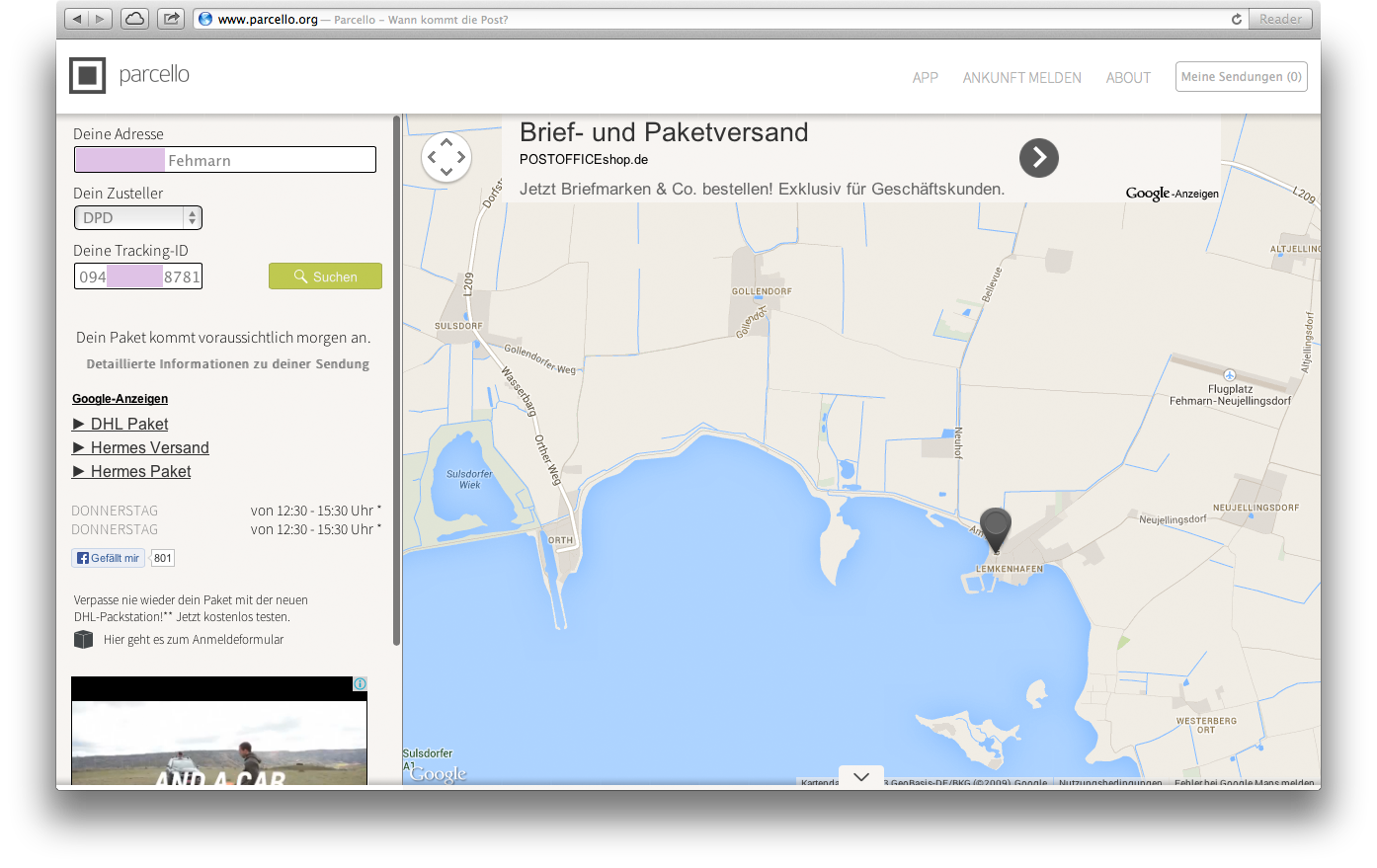Screen dimensions: 1377x868
Task: Open the parcello square logo
Action: click(x=87, y=75)
